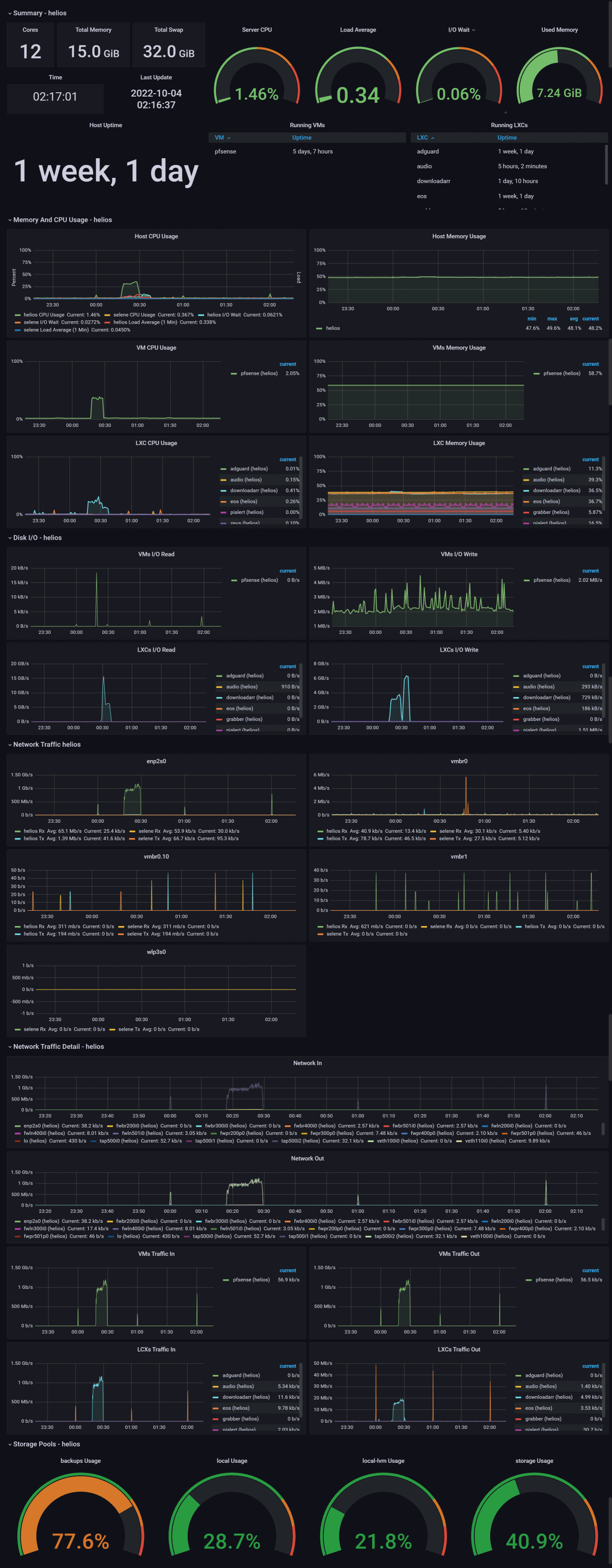Sort VM CPU Usage legend by current
The height and width of the screenshot is (1568, 612).
[288, 364]
